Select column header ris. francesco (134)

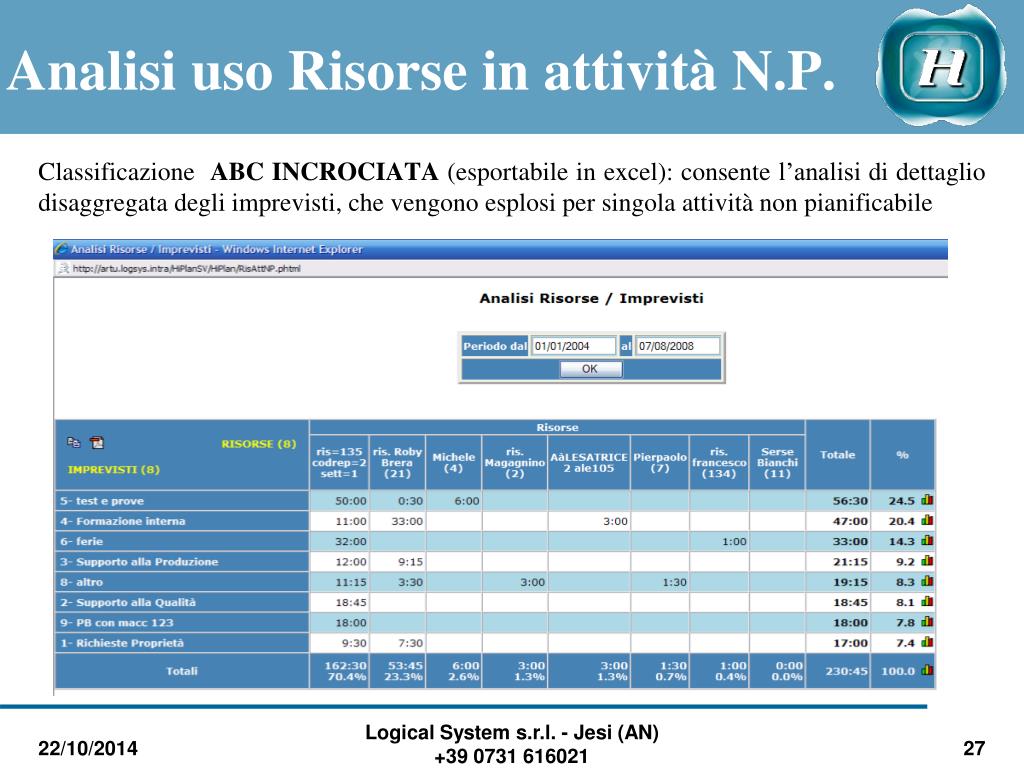719,462
